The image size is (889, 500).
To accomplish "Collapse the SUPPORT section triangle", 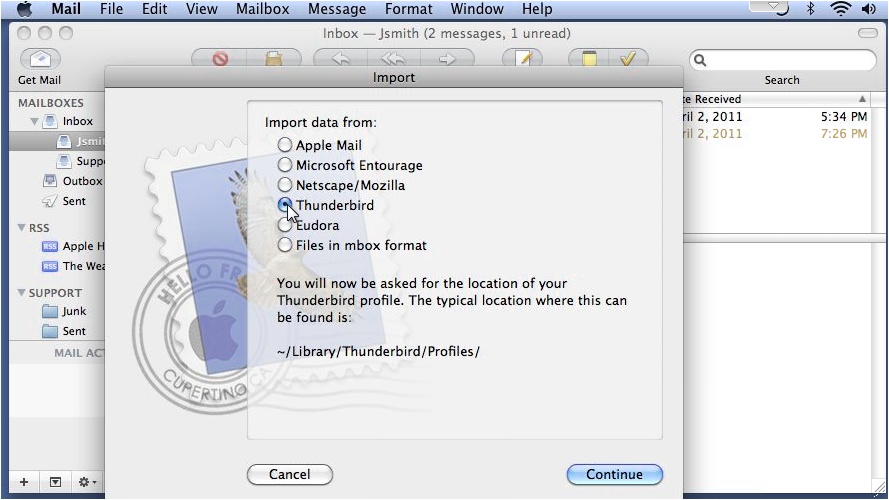I will [x=21, y=293].
